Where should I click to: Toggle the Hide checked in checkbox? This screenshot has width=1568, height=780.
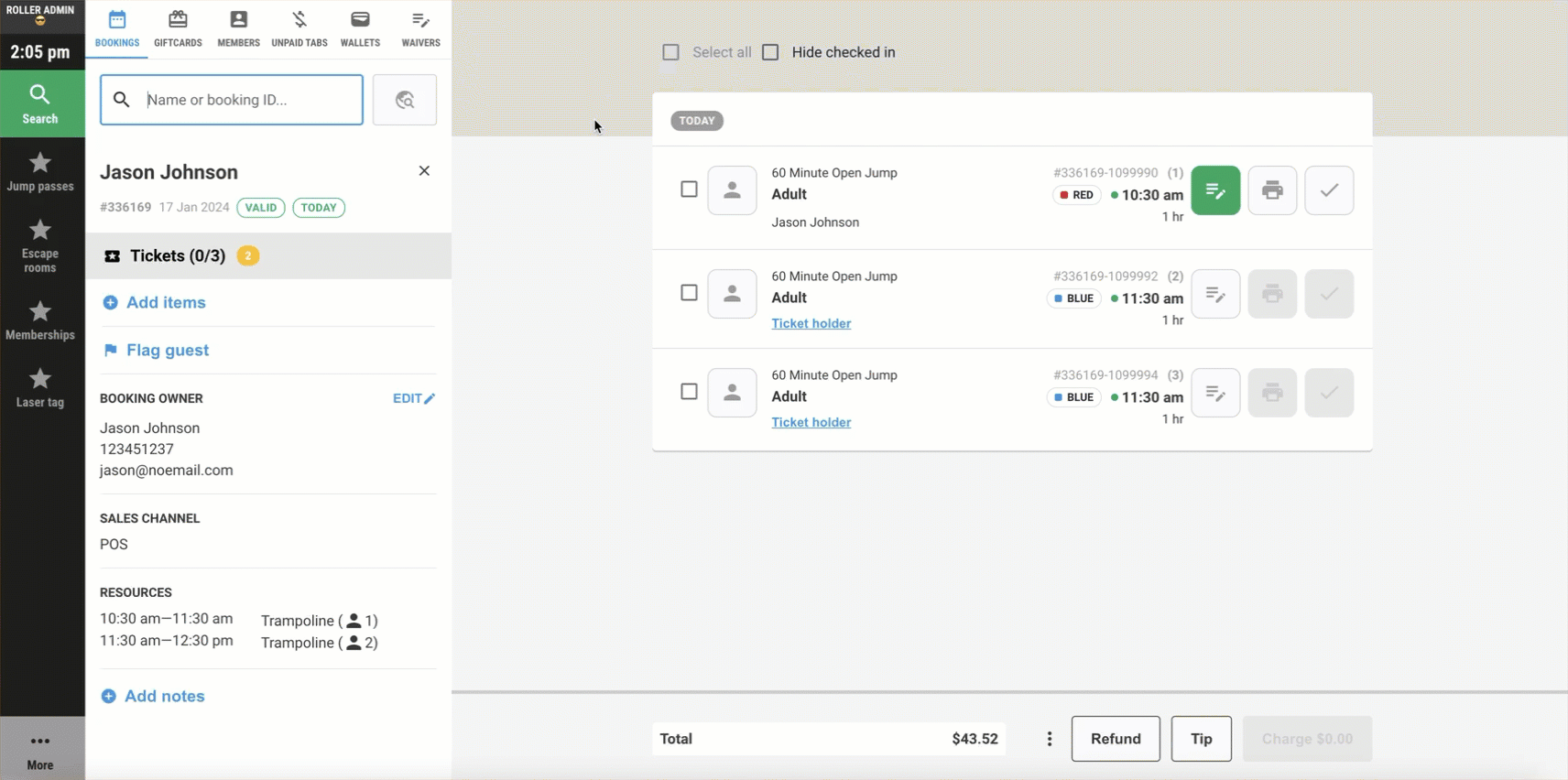pos(770,52)
